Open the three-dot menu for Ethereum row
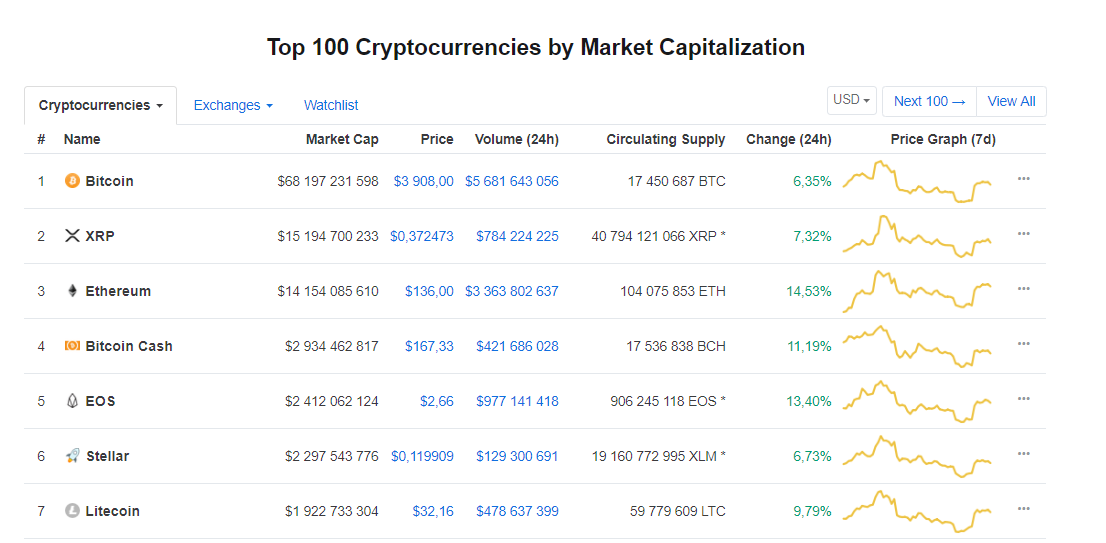Image resolution: width=1106 pixels, height=543 pixels. pyautogui.click(x=1023, y=289)
